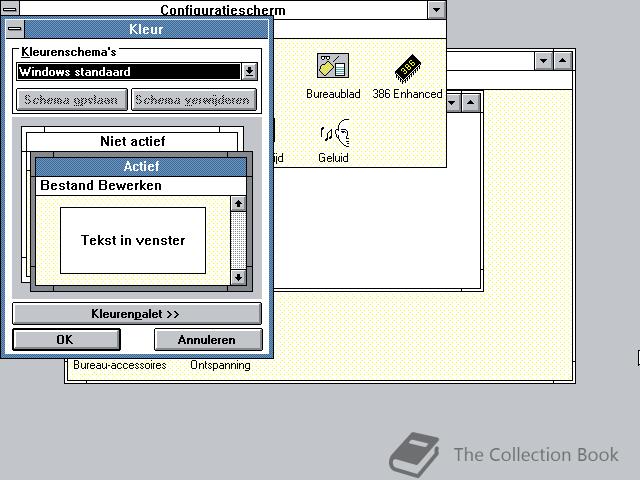Select the Bureau-accessoires group label

(x=120, y=365)
